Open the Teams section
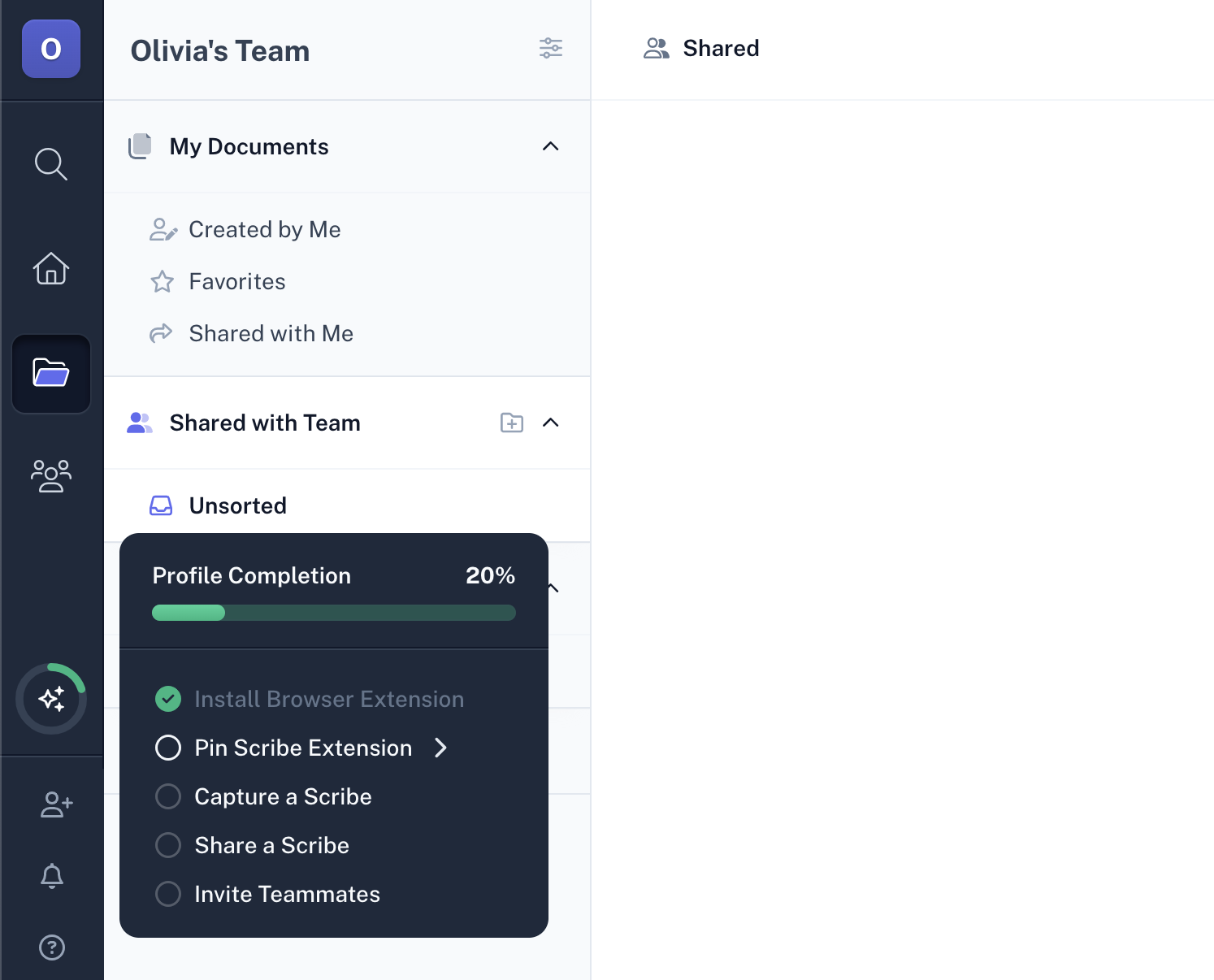This screenshot has height=980, width=1214. (x=51, y=476)
